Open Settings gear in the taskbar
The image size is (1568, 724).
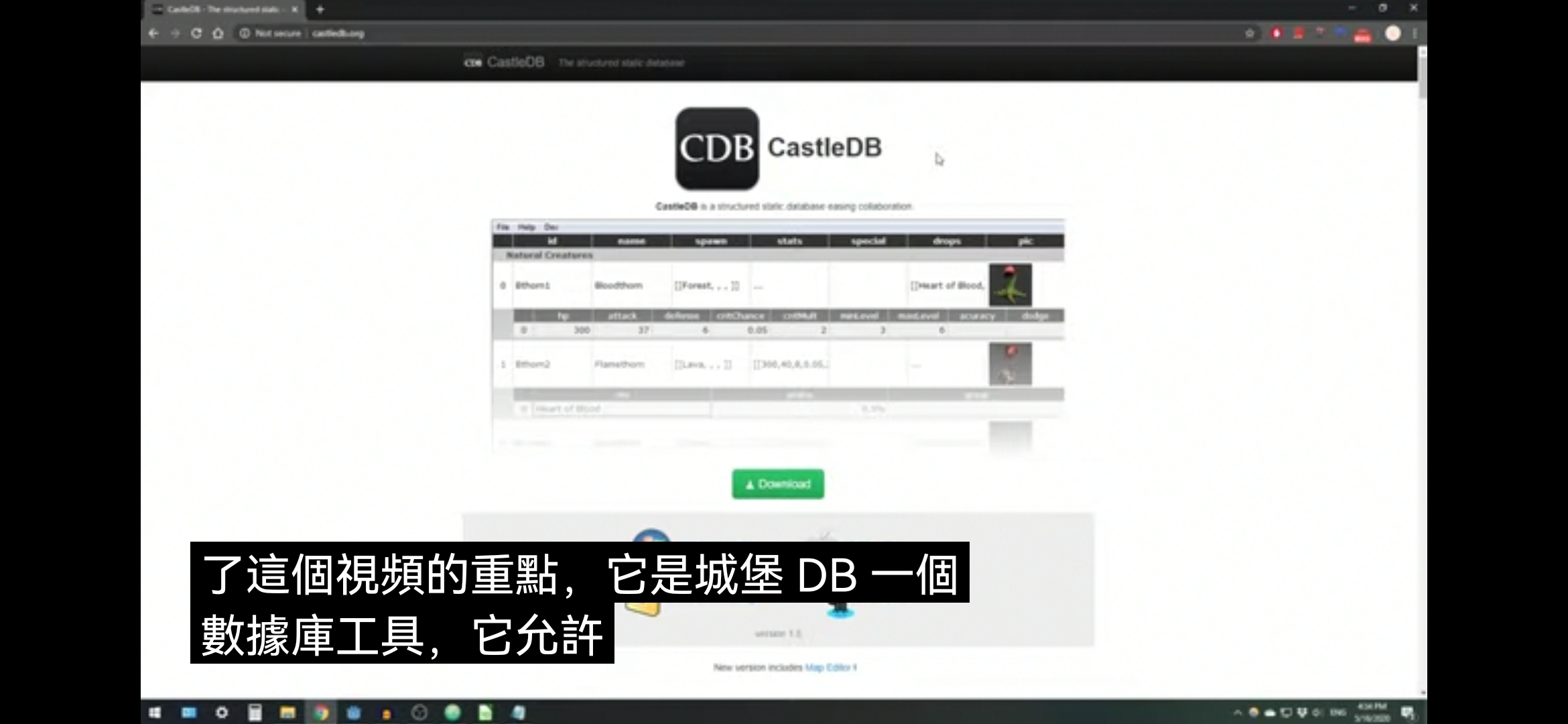(x=222, y=713)
